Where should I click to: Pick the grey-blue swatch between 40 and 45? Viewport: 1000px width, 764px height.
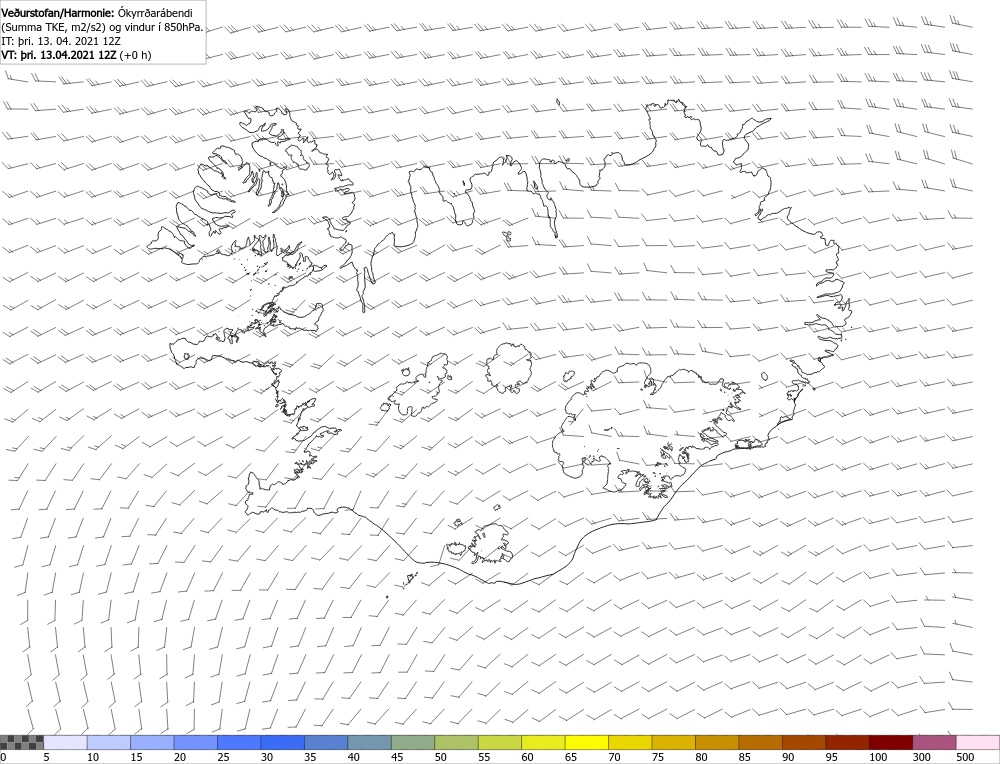click(x=369, y=742)
